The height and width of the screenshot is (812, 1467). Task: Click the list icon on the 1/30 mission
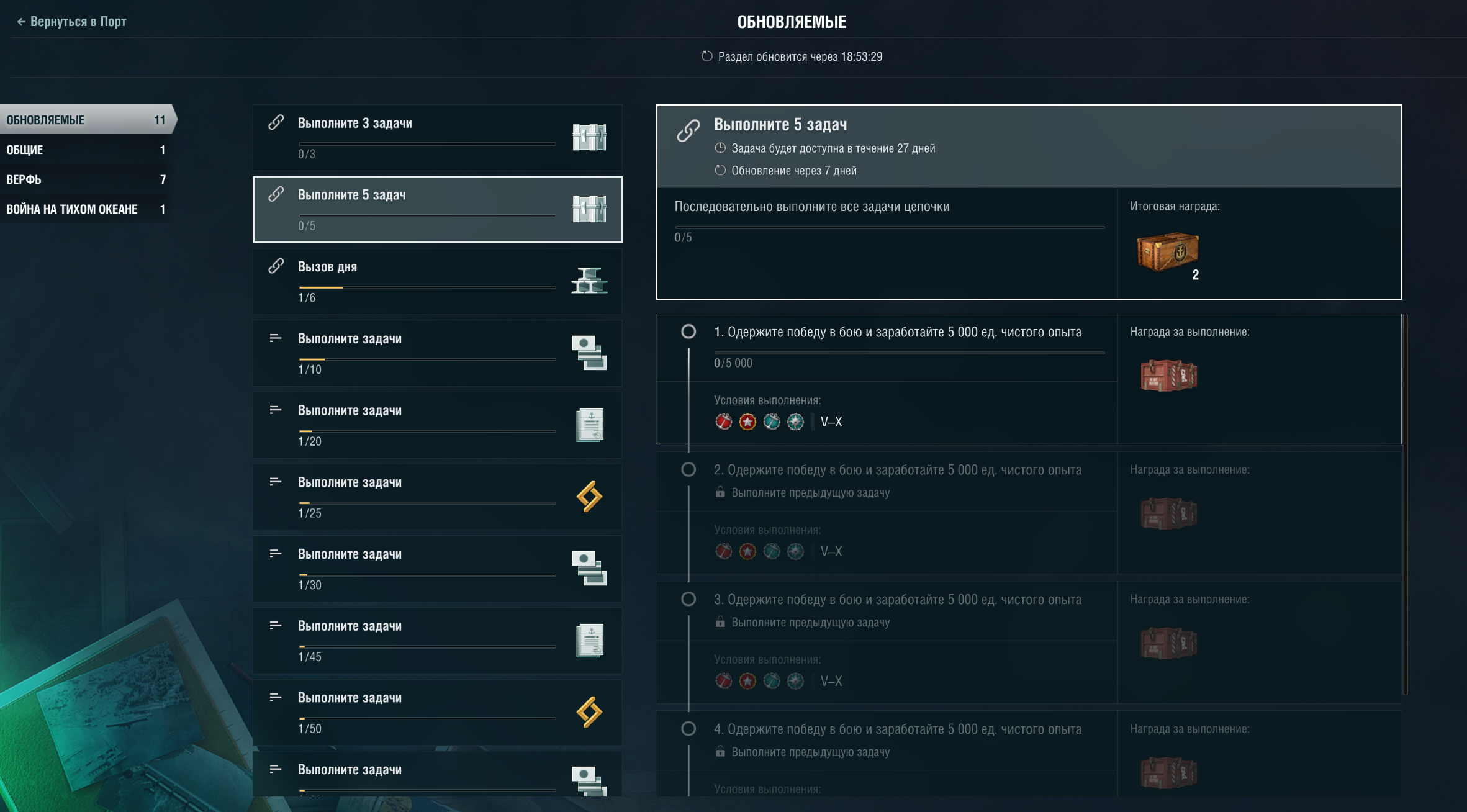tap(276, 554)
